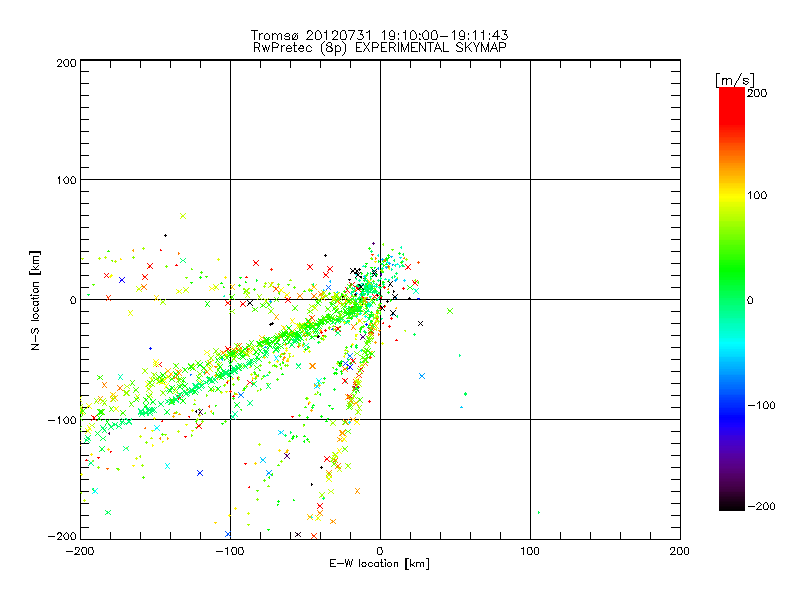Viewport: 800px width, 600px height.
Task: Click the E-W axis tick label "0"
Action: click(x=380, y=551)
